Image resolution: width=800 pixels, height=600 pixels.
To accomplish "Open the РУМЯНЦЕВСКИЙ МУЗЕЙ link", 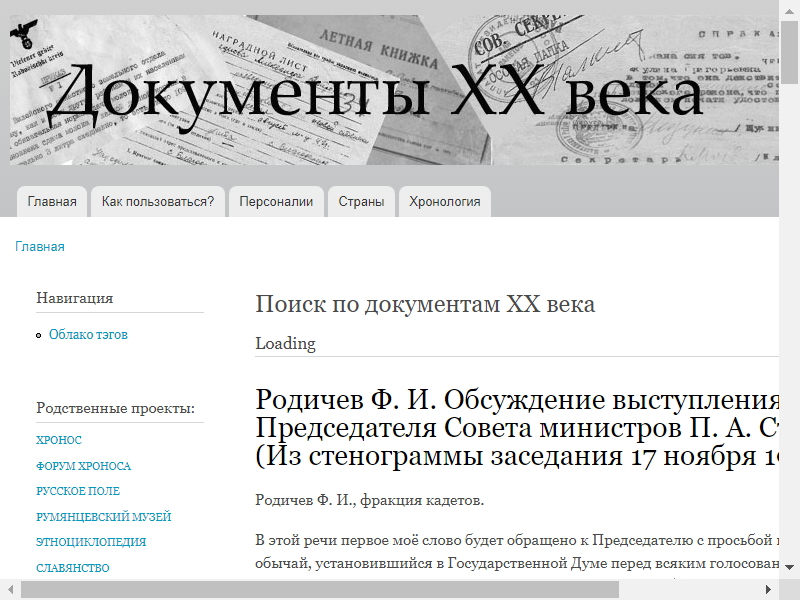I will click(x=103, y=517).
